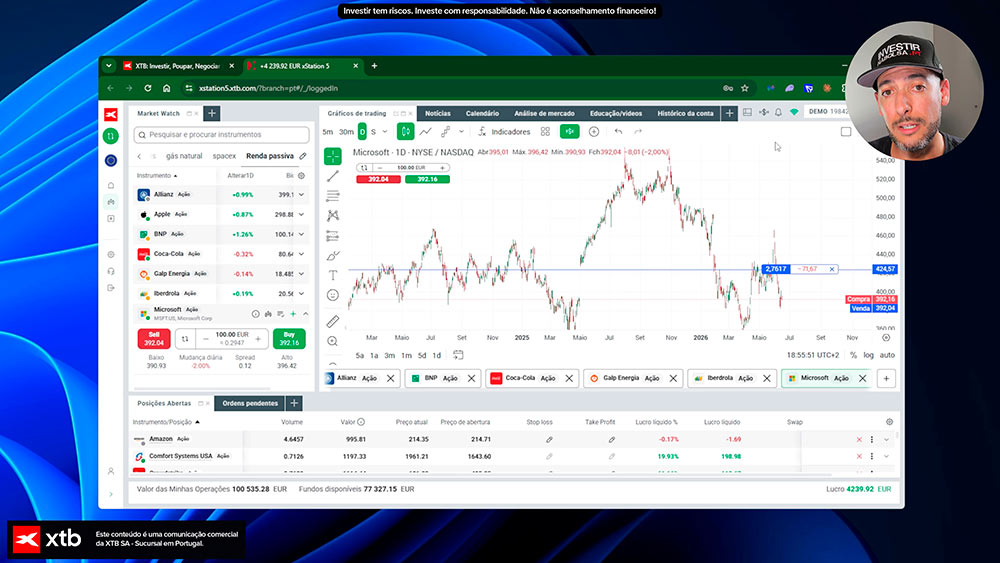Open Microsoft instrument info icon
1000x563 pixels.
pyautogui.click(x=256, y=314)
